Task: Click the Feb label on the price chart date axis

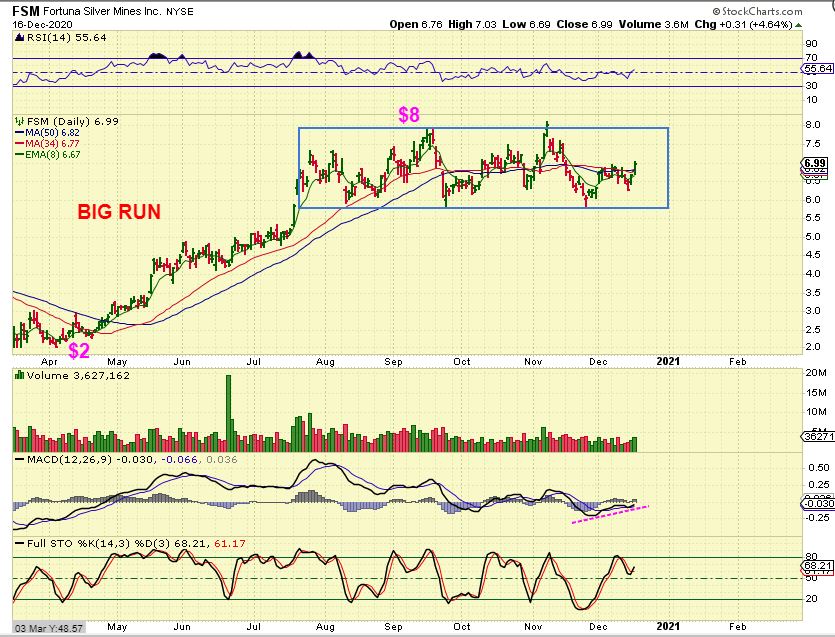Action: [x=738, y=361]
